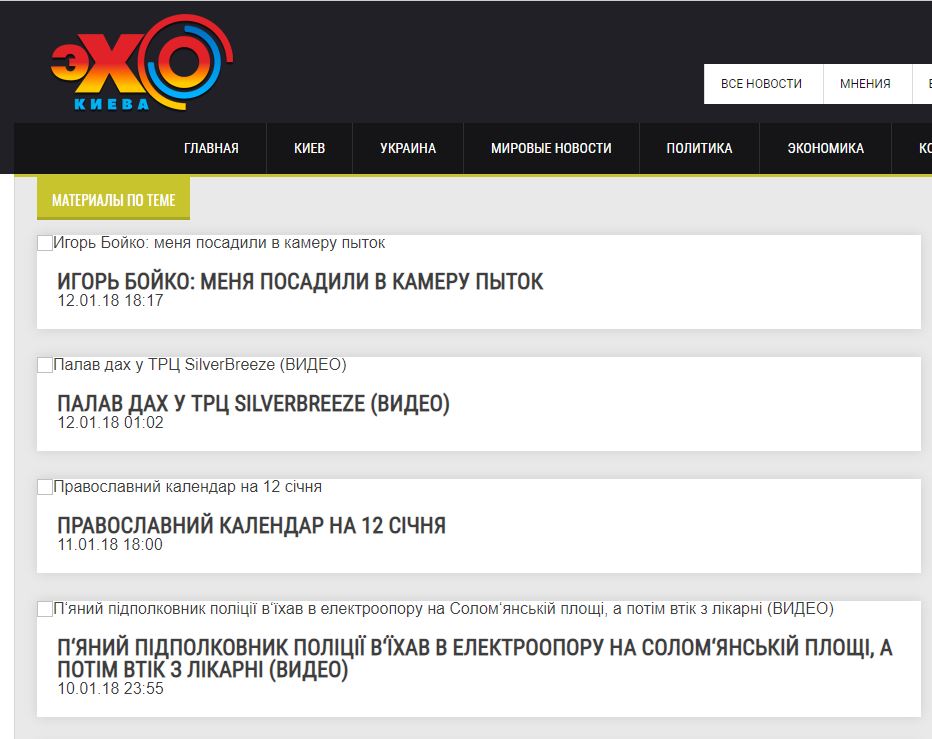Select the Материалы по теме tab
932x739 pixels.
pos(113,200)
